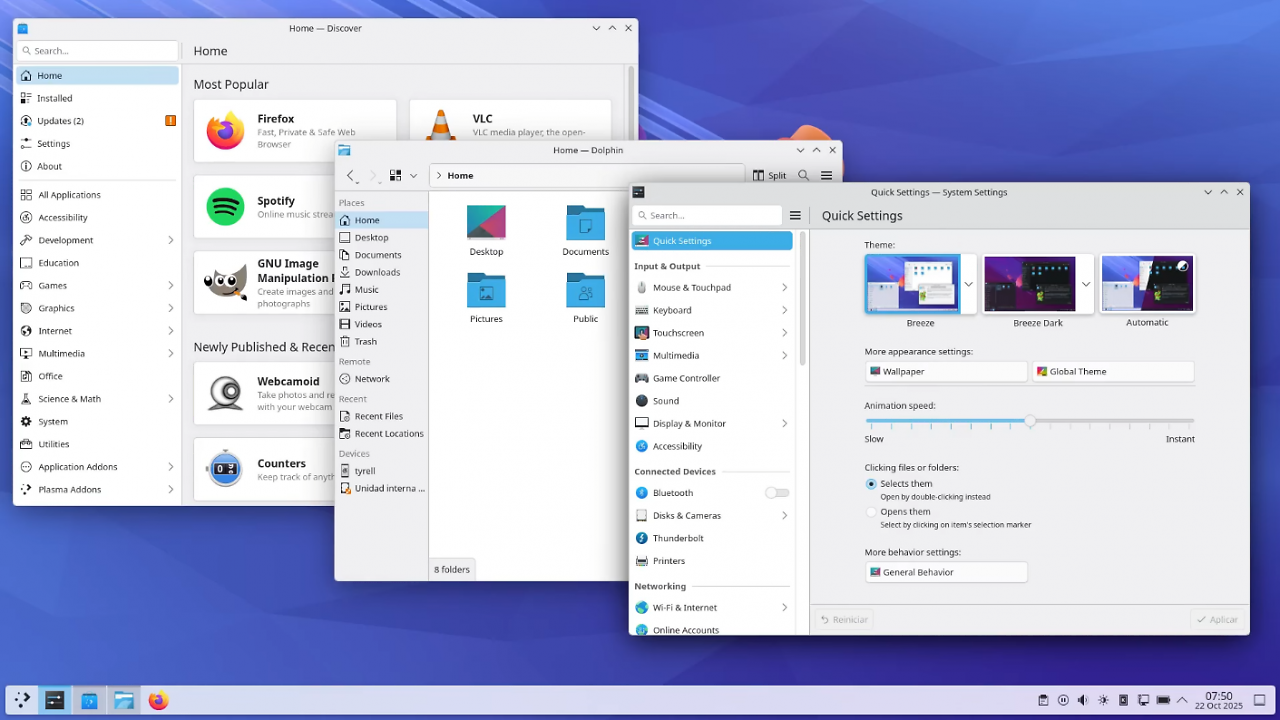Expand Application Addons in Discover
This screenshot has width=1280, height=720.
coord(171,467)
